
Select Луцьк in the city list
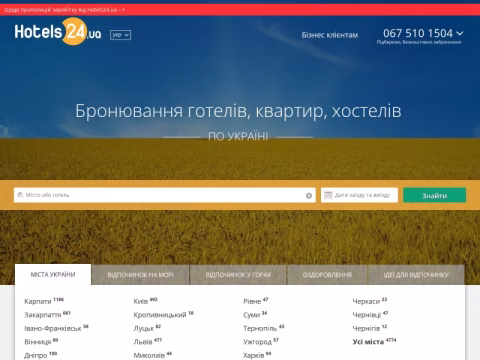pos(144,328)
